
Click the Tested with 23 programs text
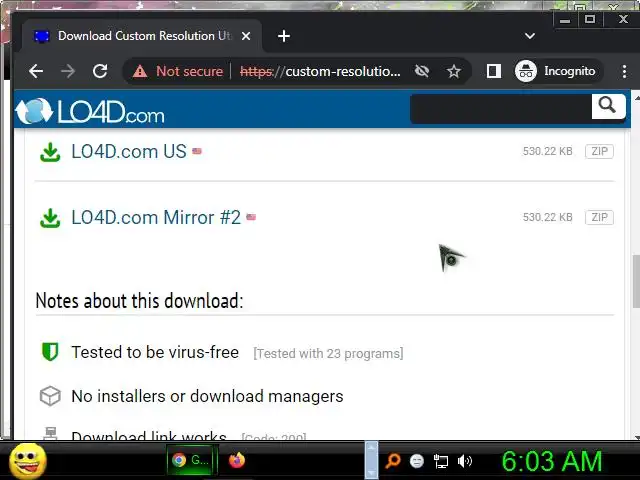point(328,353)
